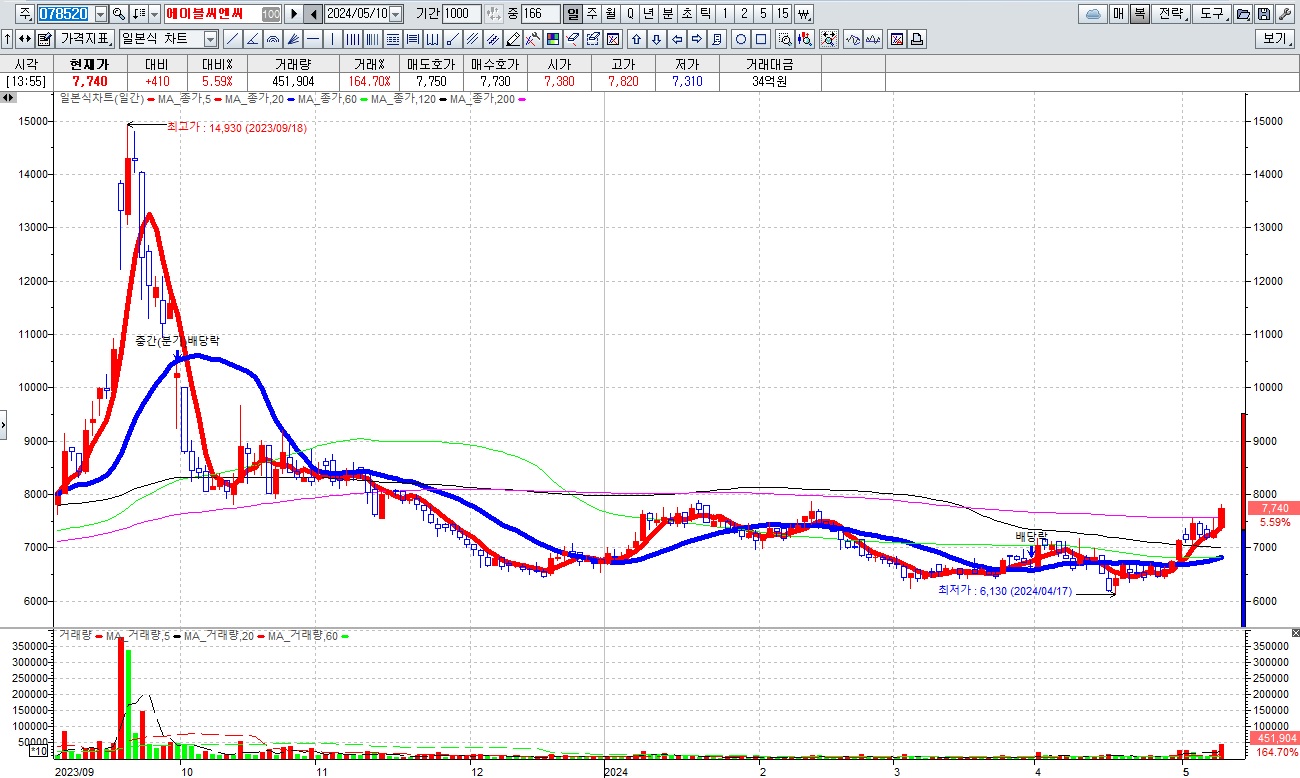Screen dimensions: 1300x778
Task: Toggle weekly (주) chart period
Action: coord(592,14)
